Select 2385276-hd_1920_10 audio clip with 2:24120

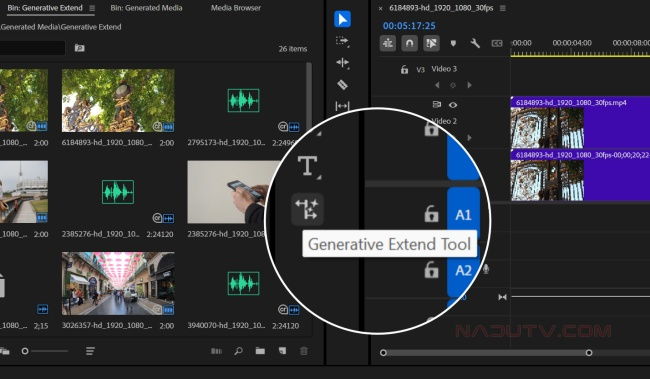click(x=118, y=192)
